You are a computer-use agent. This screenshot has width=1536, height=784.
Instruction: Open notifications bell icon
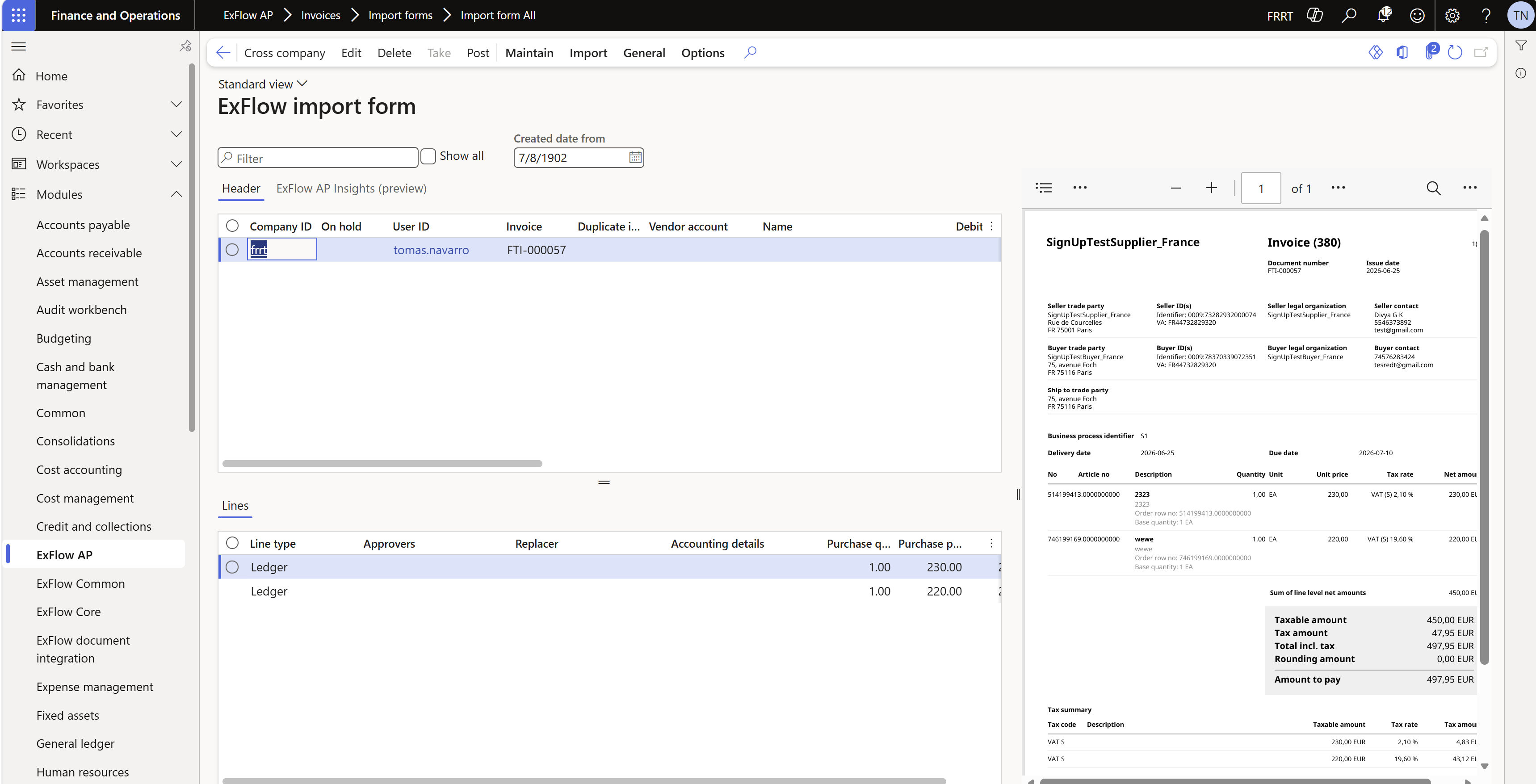1384,16
